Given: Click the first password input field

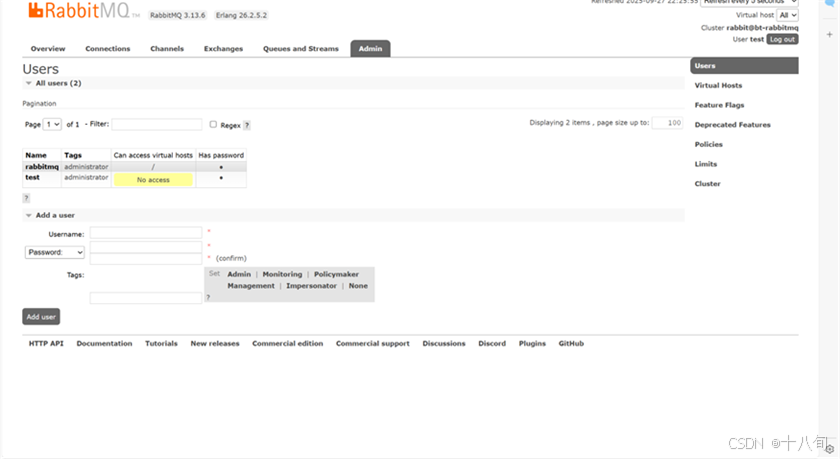Looking at the screenshot, I should point(146,247).
